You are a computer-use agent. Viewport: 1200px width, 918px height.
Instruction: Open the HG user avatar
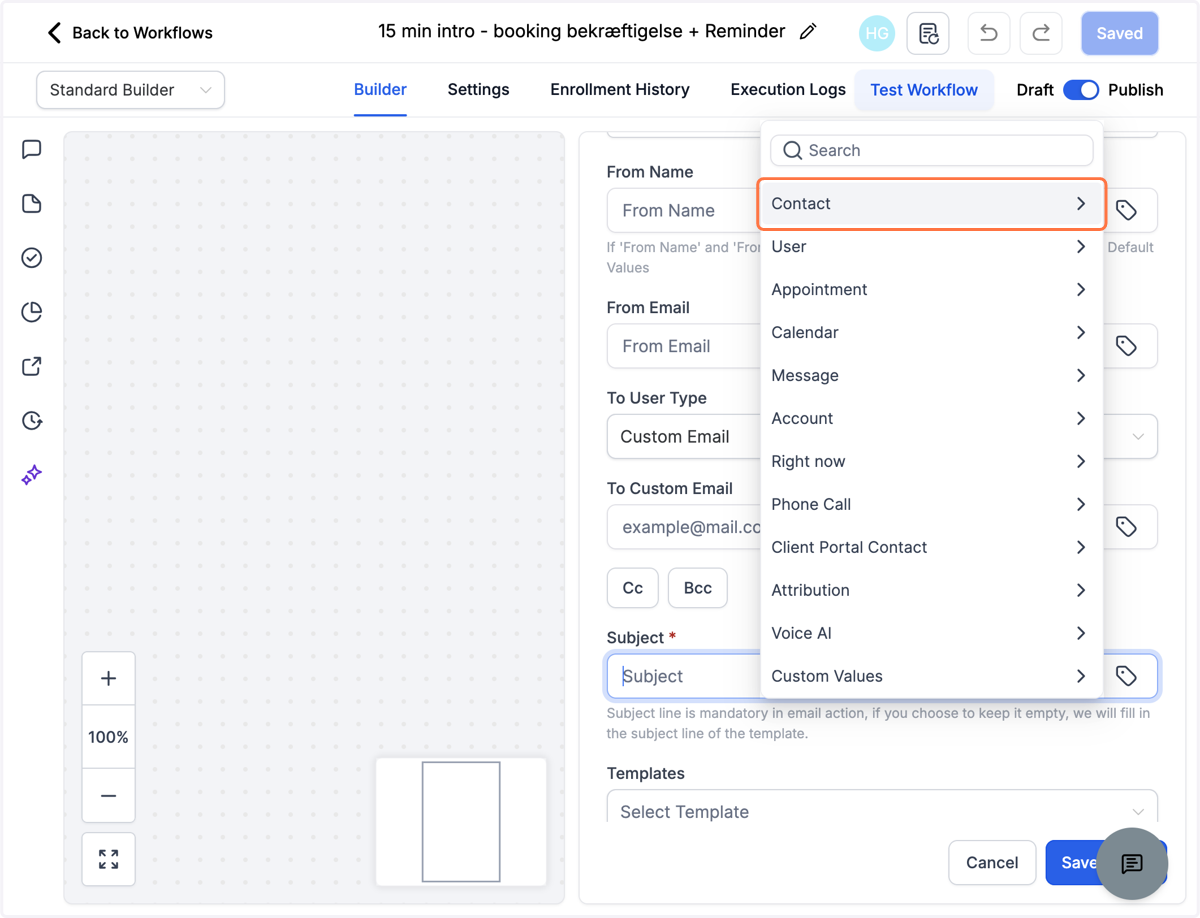click(877, 33)
